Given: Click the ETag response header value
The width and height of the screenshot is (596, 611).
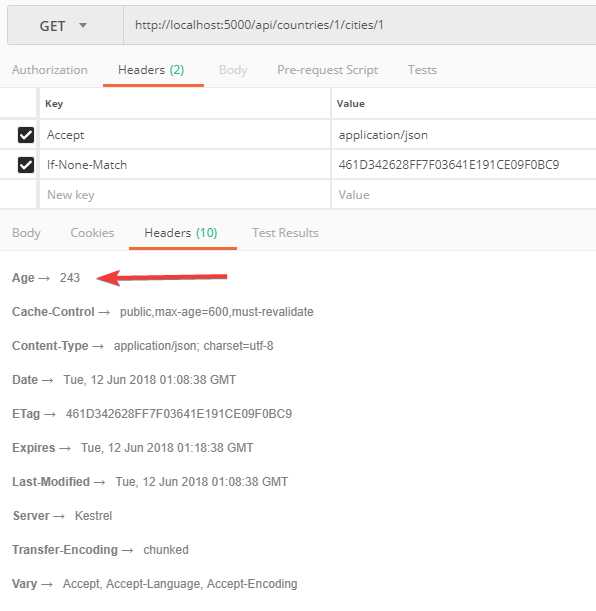Looking at the screenshot, I should pos(179,414).
